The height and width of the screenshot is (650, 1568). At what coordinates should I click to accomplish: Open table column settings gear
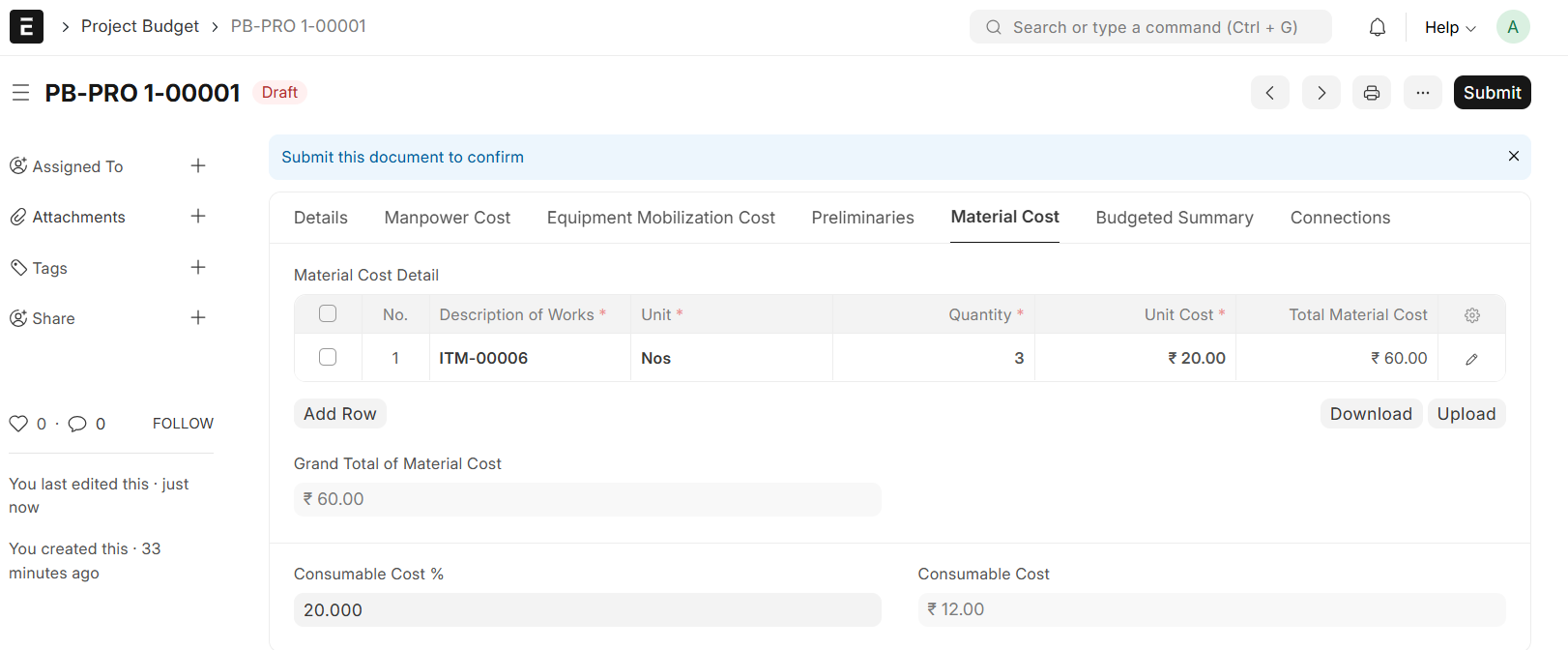(x=1471, y=315)
